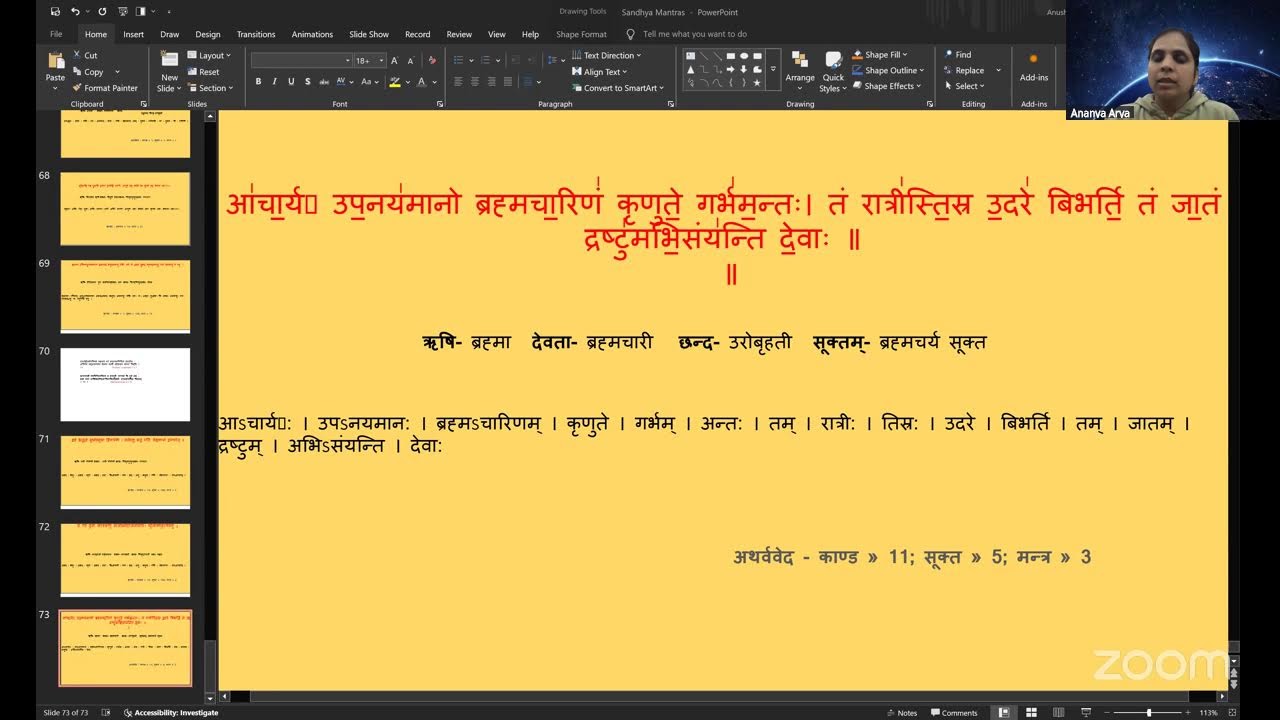Open the Font dialog launcher
Screen dimensions: 1280x720
coord(440,104)
